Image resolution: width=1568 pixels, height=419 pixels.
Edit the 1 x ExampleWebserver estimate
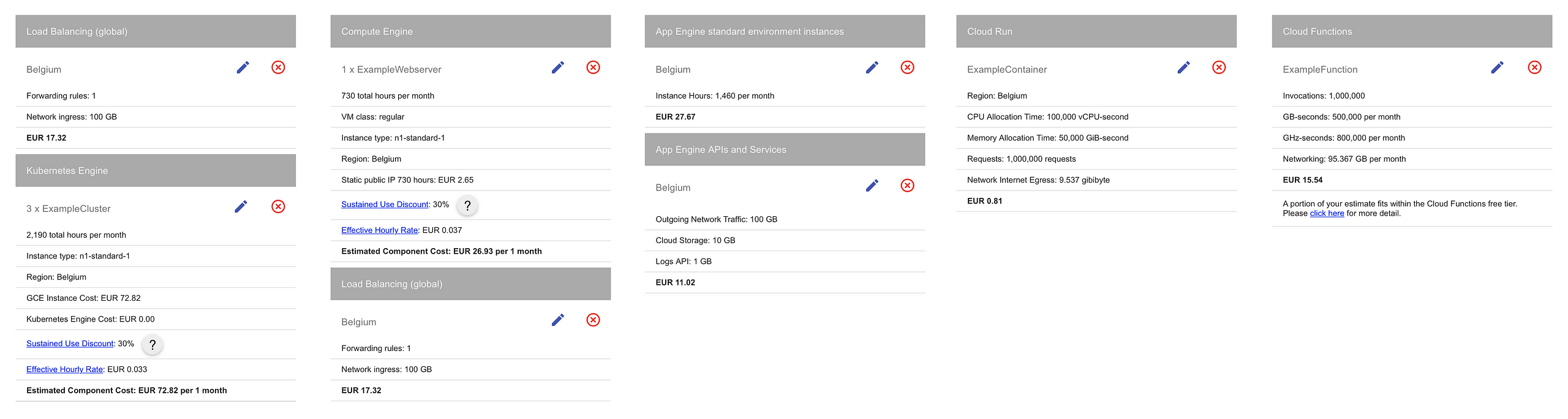tap(558, 67)
